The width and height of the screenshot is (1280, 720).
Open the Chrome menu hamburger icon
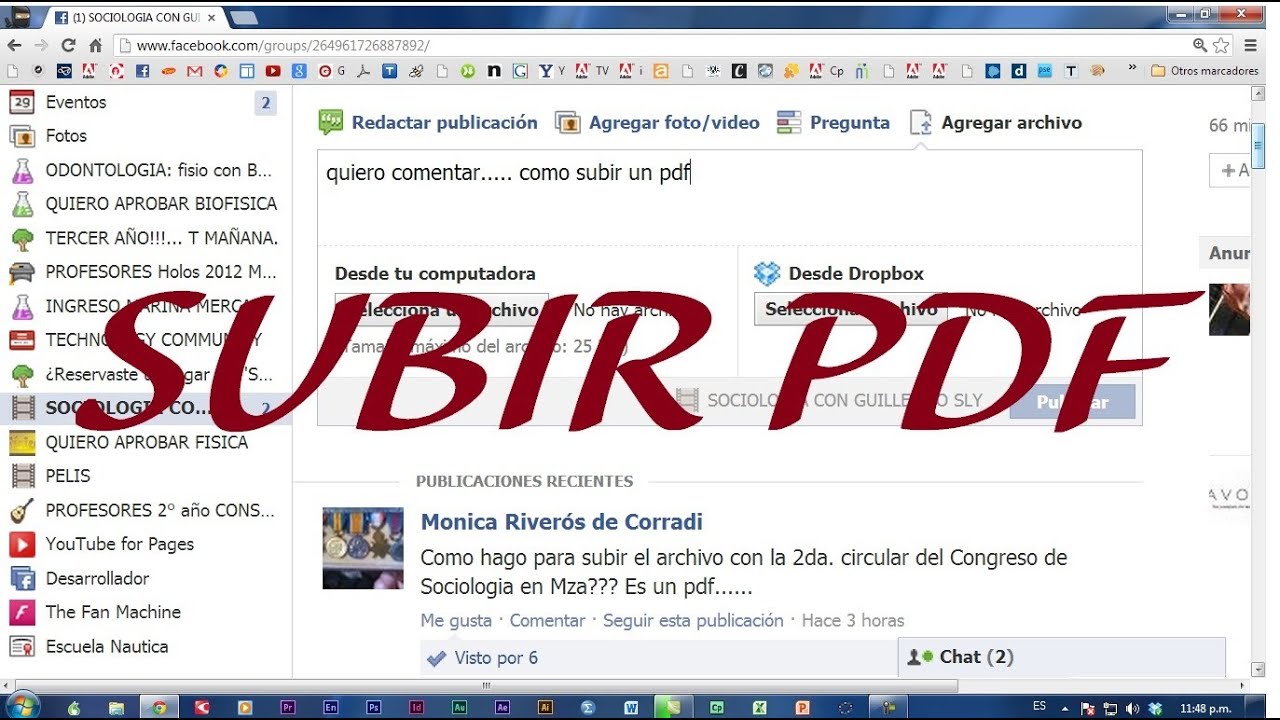1251,45
